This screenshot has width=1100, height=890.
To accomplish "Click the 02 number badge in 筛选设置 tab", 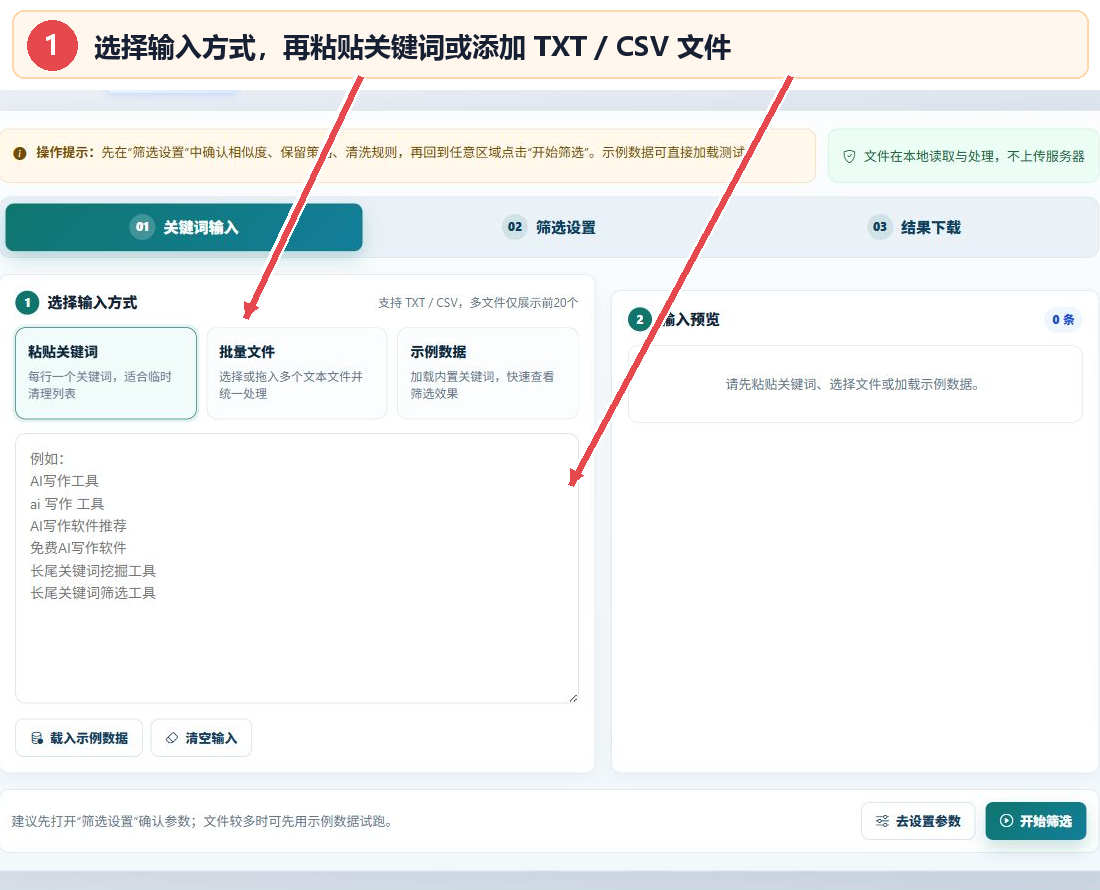I will click(x=515, y=227).
